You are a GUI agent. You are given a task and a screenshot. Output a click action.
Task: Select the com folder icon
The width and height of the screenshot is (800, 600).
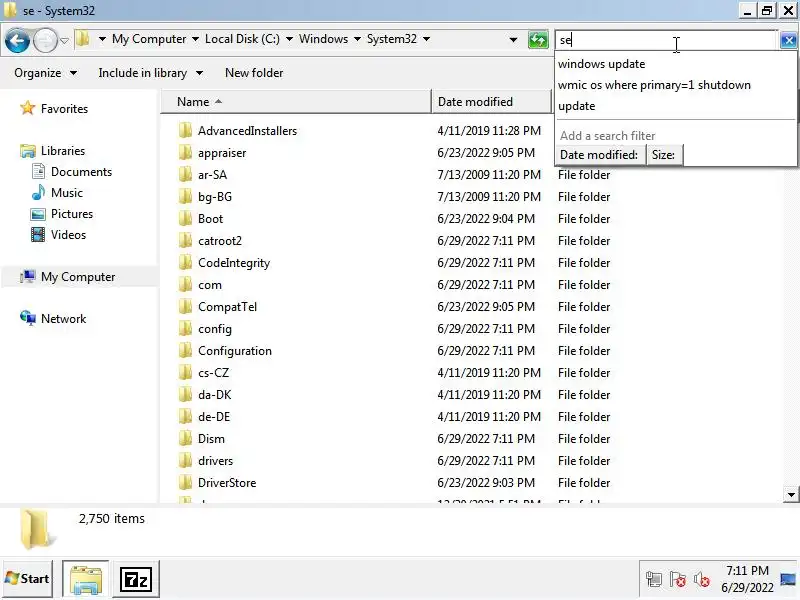[185, 285]
